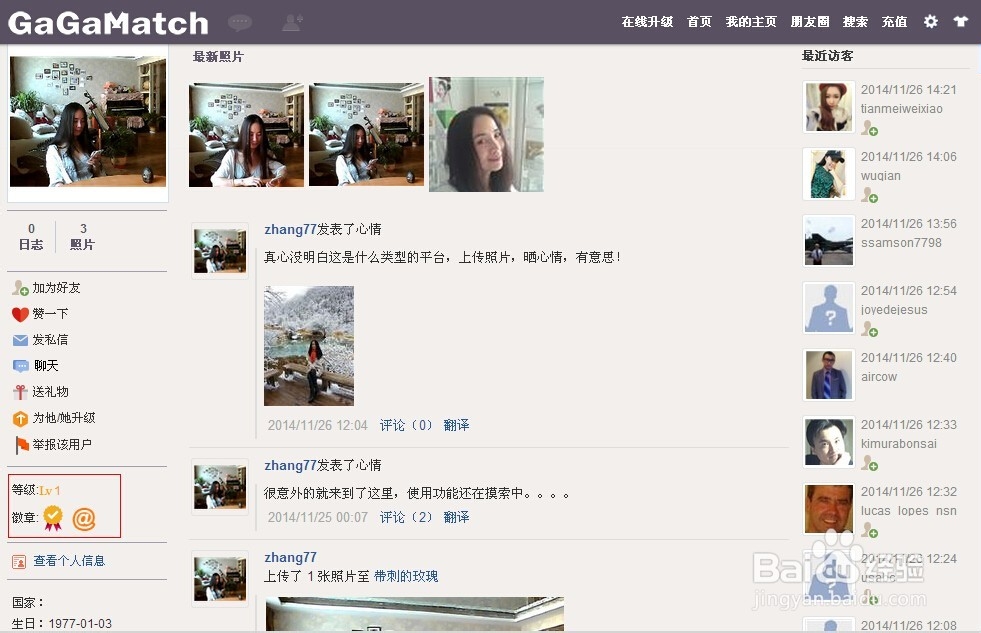Open the chat bubble icon in header
This screenshot has height=633, width=981.
[240, 23]
